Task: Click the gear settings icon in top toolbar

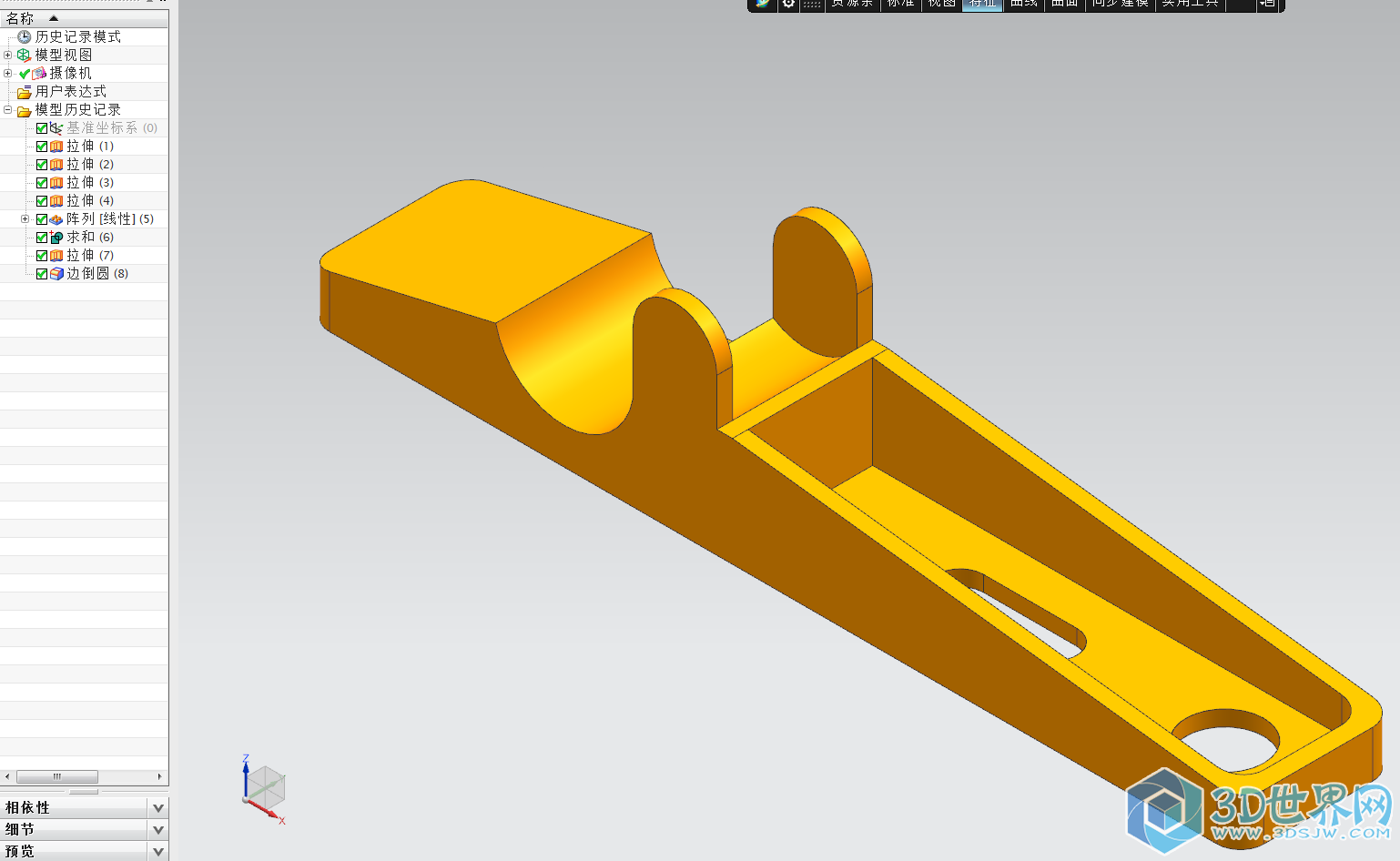Action: coord(788,4)
